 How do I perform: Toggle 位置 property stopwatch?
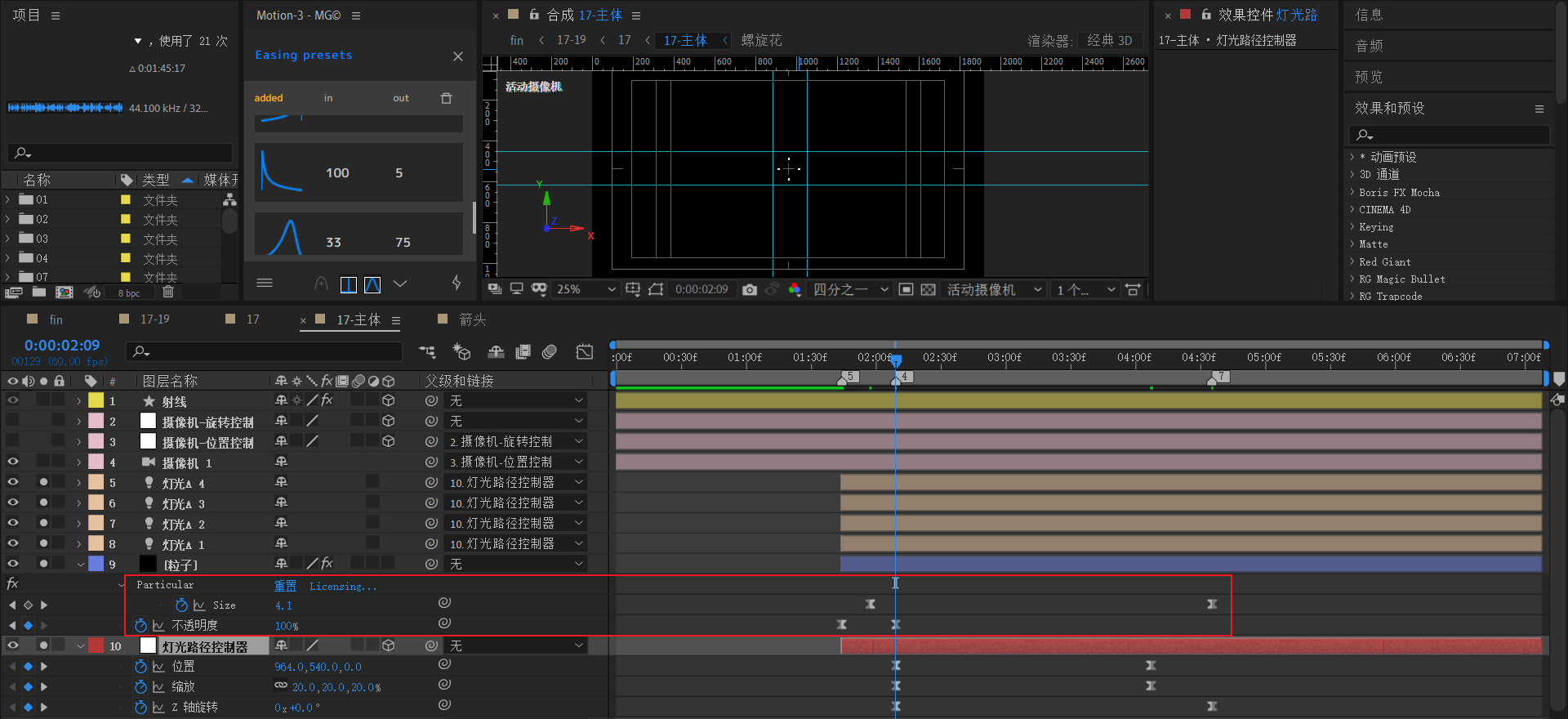pos(140,667)
